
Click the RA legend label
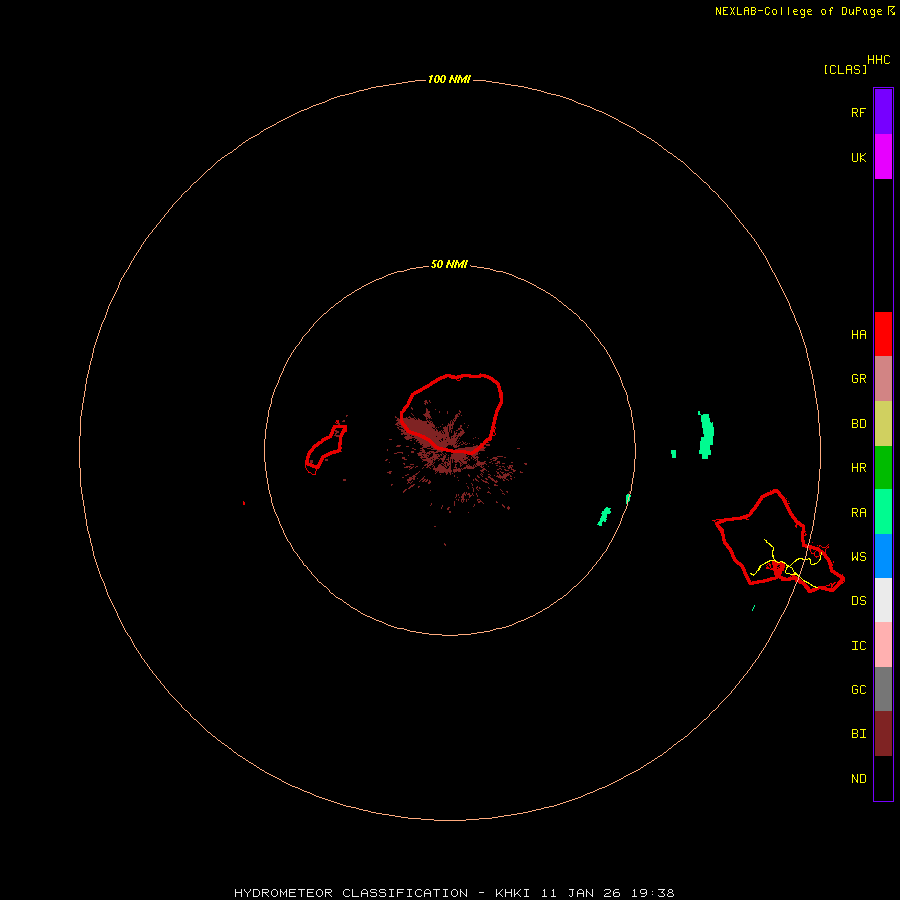click(x=858, y=513)
